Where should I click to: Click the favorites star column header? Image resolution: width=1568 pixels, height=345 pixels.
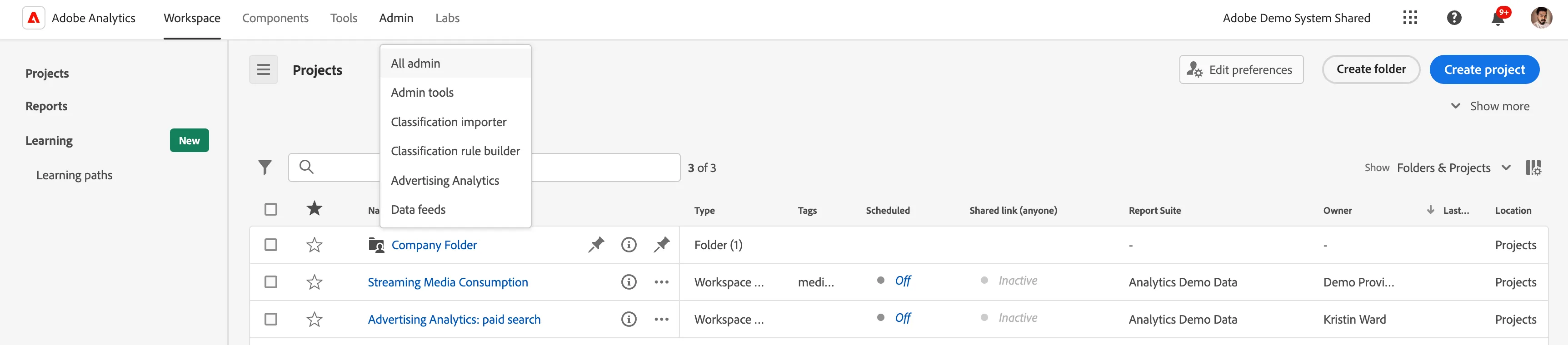(314, 209)
